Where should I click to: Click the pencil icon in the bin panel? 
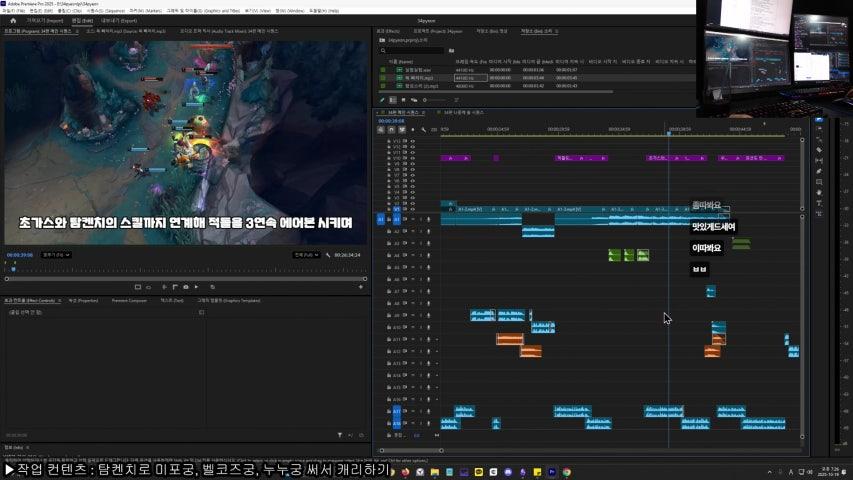[x=384, y=99]
